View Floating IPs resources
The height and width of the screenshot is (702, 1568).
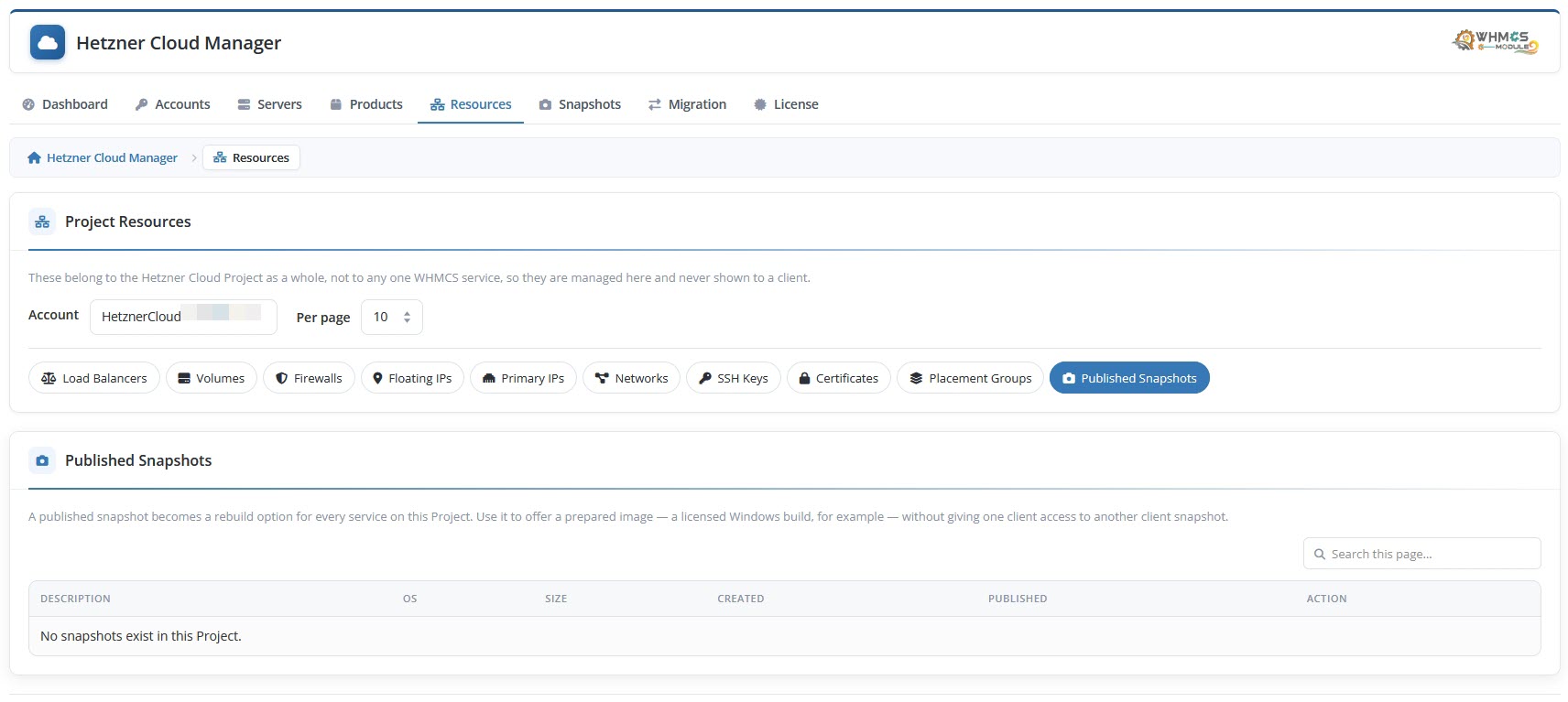412,378
